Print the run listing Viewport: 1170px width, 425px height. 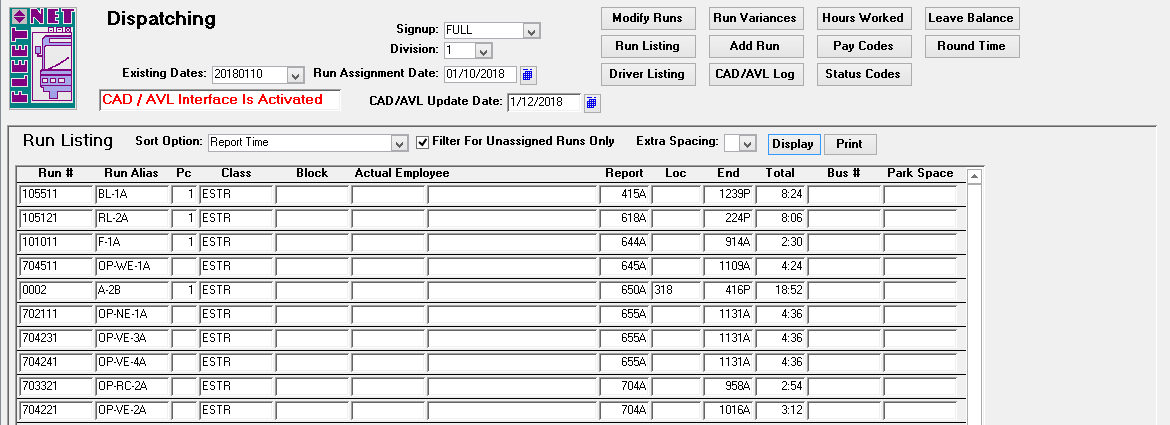tap(849, 144)
